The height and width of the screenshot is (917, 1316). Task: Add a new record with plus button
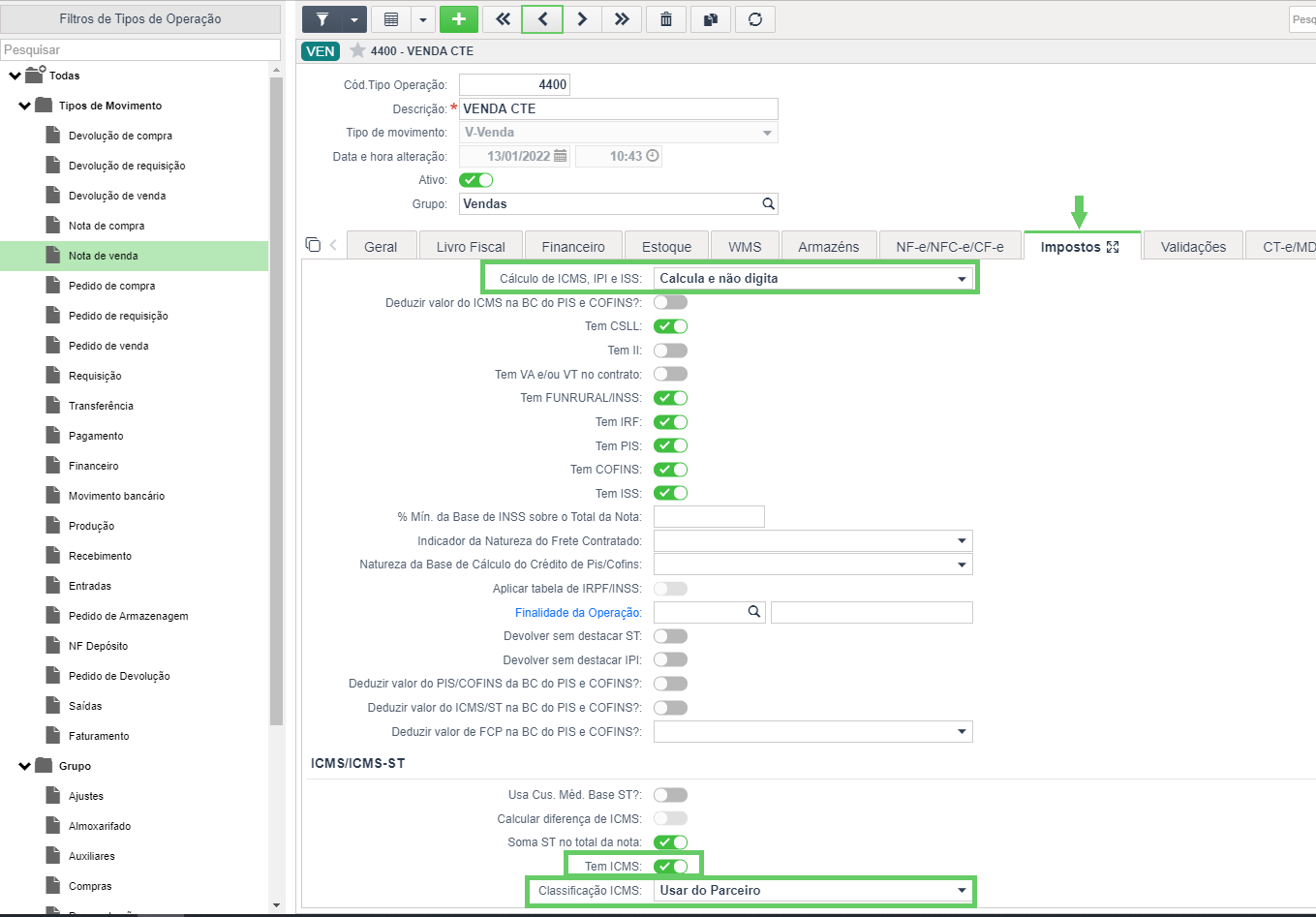point(459,19)
